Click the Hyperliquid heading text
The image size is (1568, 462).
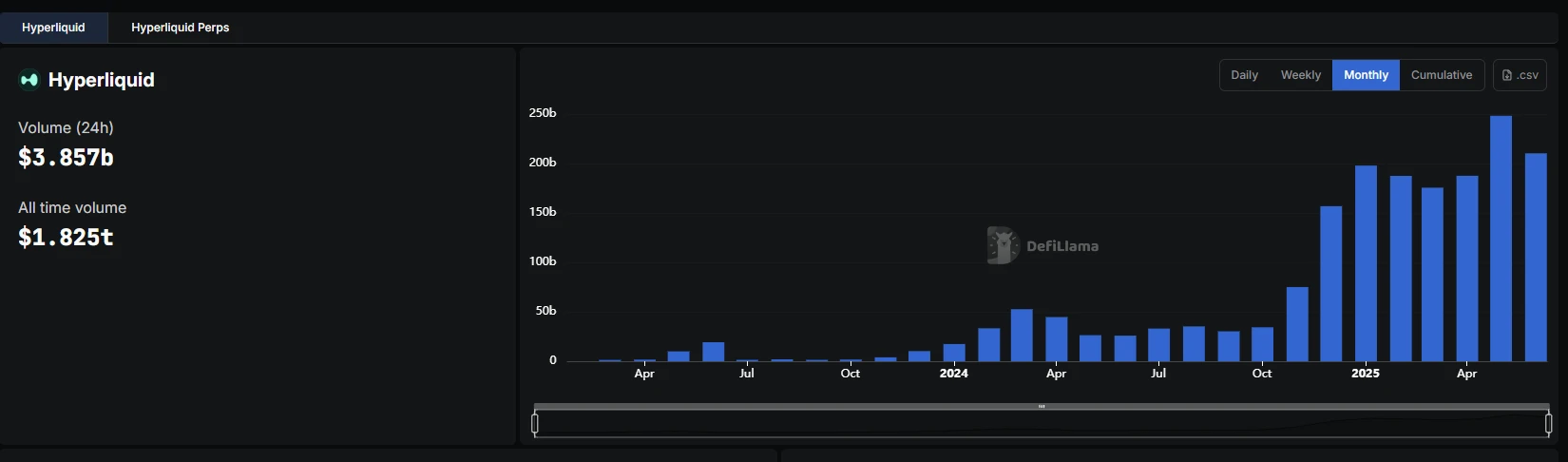102,80
